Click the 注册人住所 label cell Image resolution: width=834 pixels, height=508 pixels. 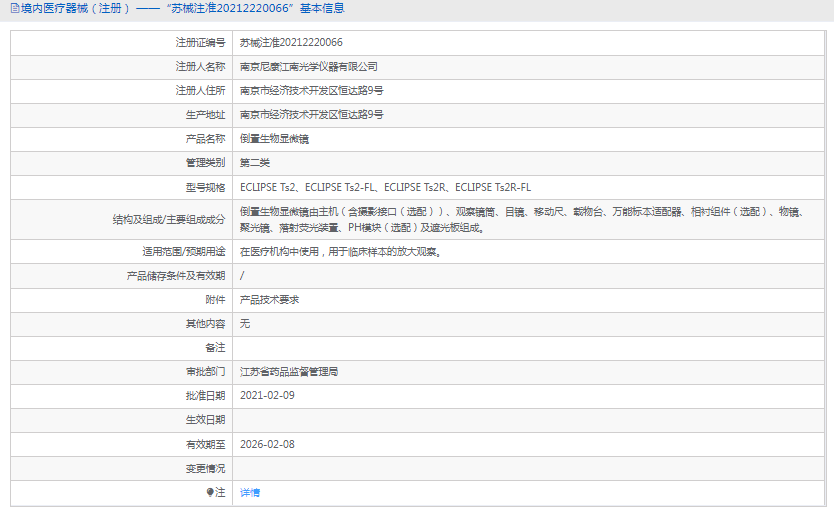coord(201,90)
